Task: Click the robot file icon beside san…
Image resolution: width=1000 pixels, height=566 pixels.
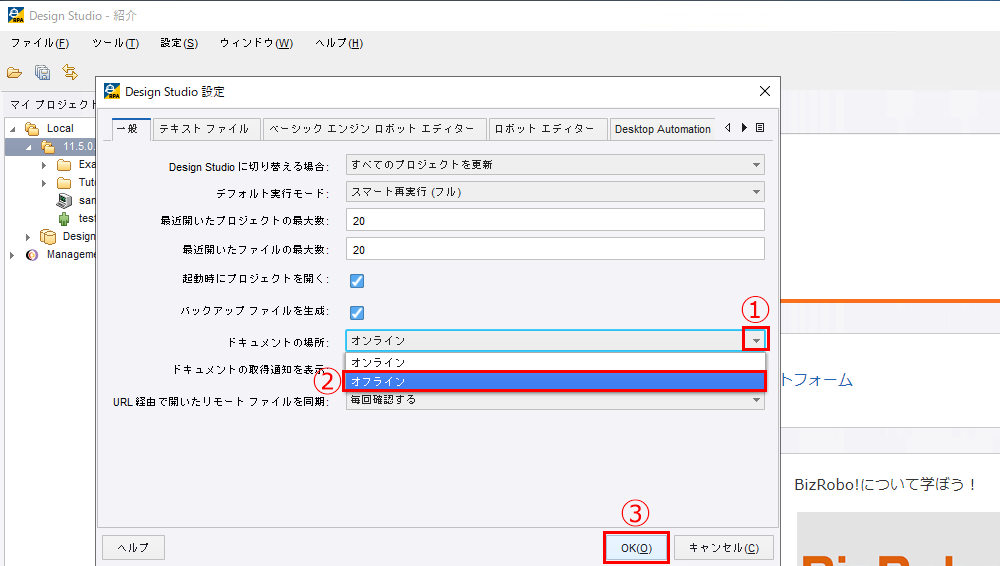Action: pos(64,200)
